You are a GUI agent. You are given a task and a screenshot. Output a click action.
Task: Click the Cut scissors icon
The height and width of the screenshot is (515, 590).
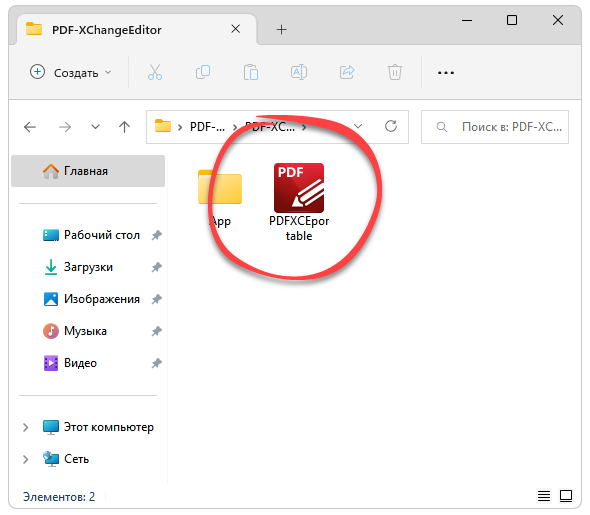coord(155,72)
